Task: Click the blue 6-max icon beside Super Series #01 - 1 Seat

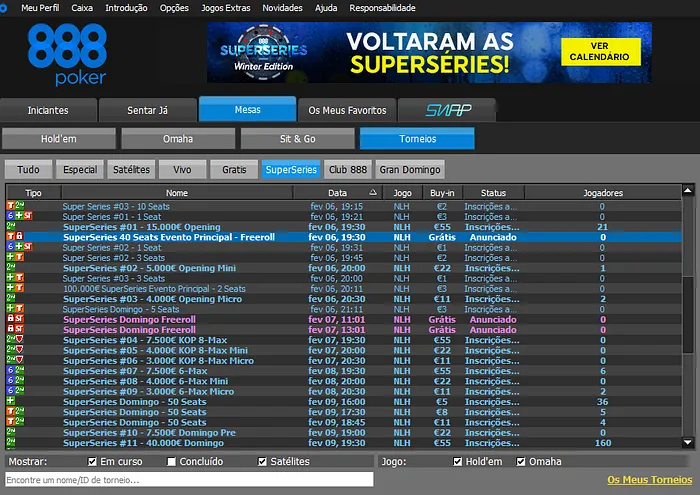Action: 10,216
